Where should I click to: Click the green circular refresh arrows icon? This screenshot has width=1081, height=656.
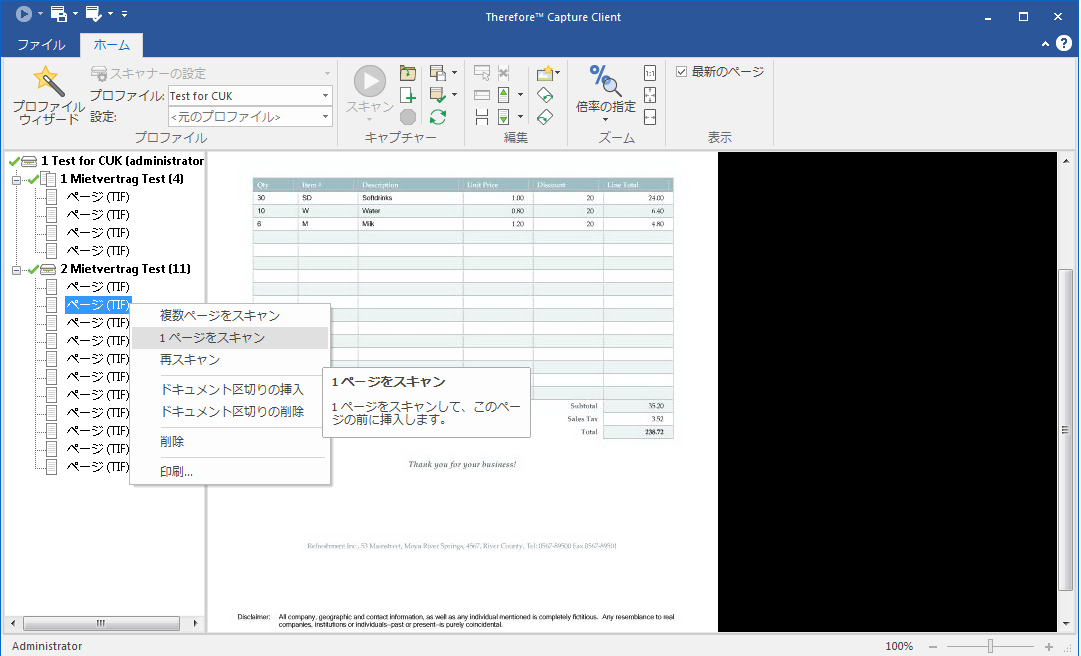(x=438, y=117)
